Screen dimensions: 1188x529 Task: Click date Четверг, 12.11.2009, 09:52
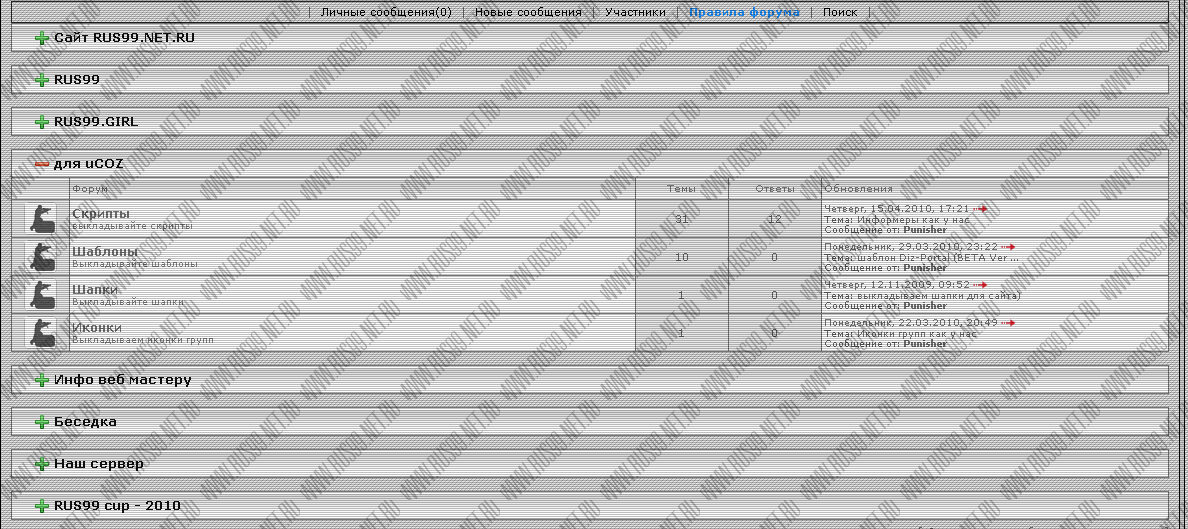coord(897,285)
